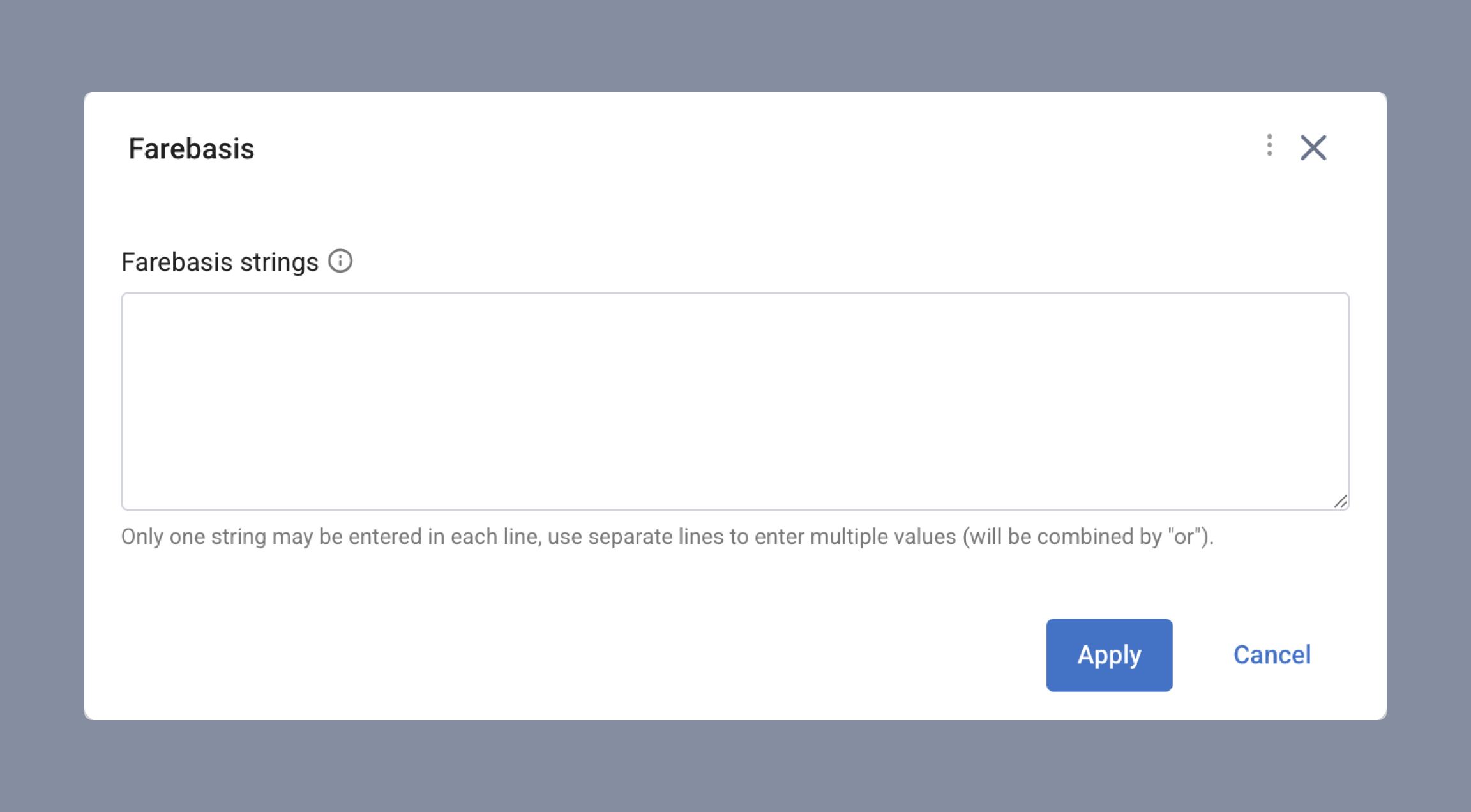Apply the Farebasis filter
The width and height of the screenshot is (1471, 812).
point(1109,655)
